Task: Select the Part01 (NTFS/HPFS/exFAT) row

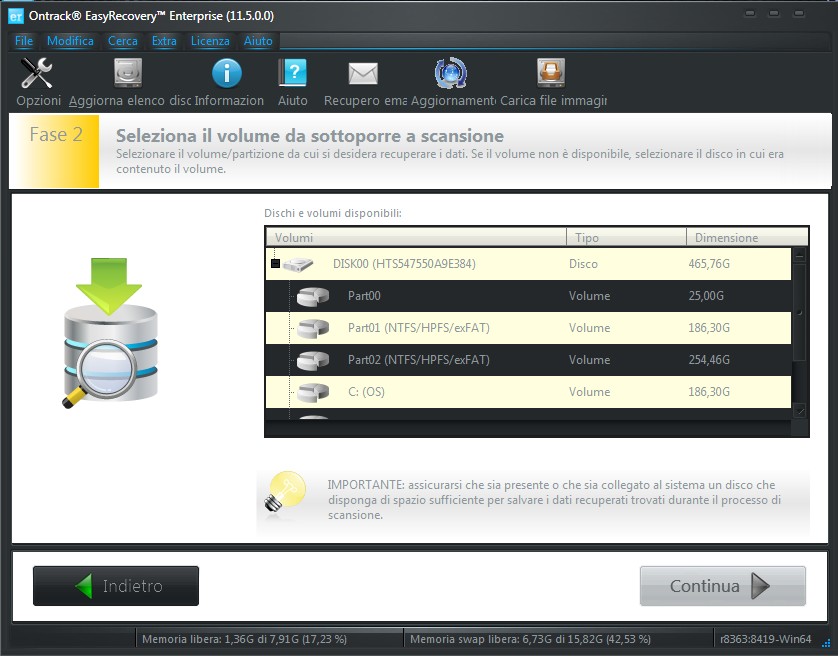Action: (x=528, y=328)
